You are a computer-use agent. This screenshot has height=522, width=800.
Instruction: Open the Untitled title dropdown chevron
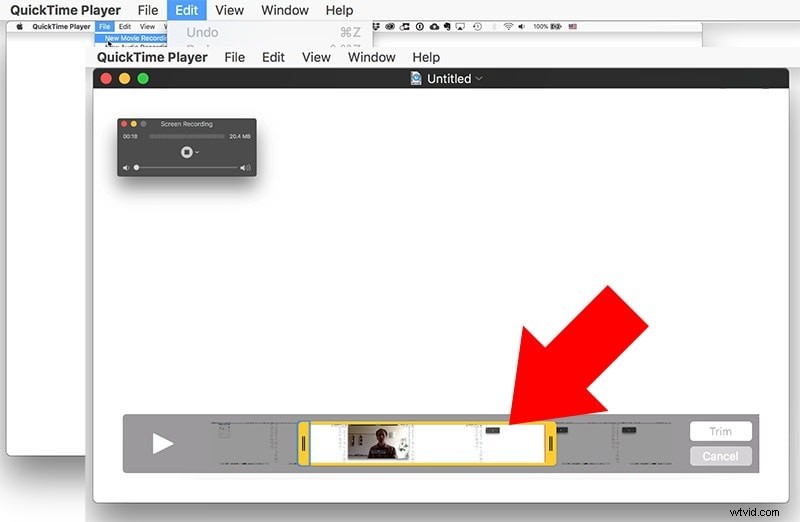[479, 79]
